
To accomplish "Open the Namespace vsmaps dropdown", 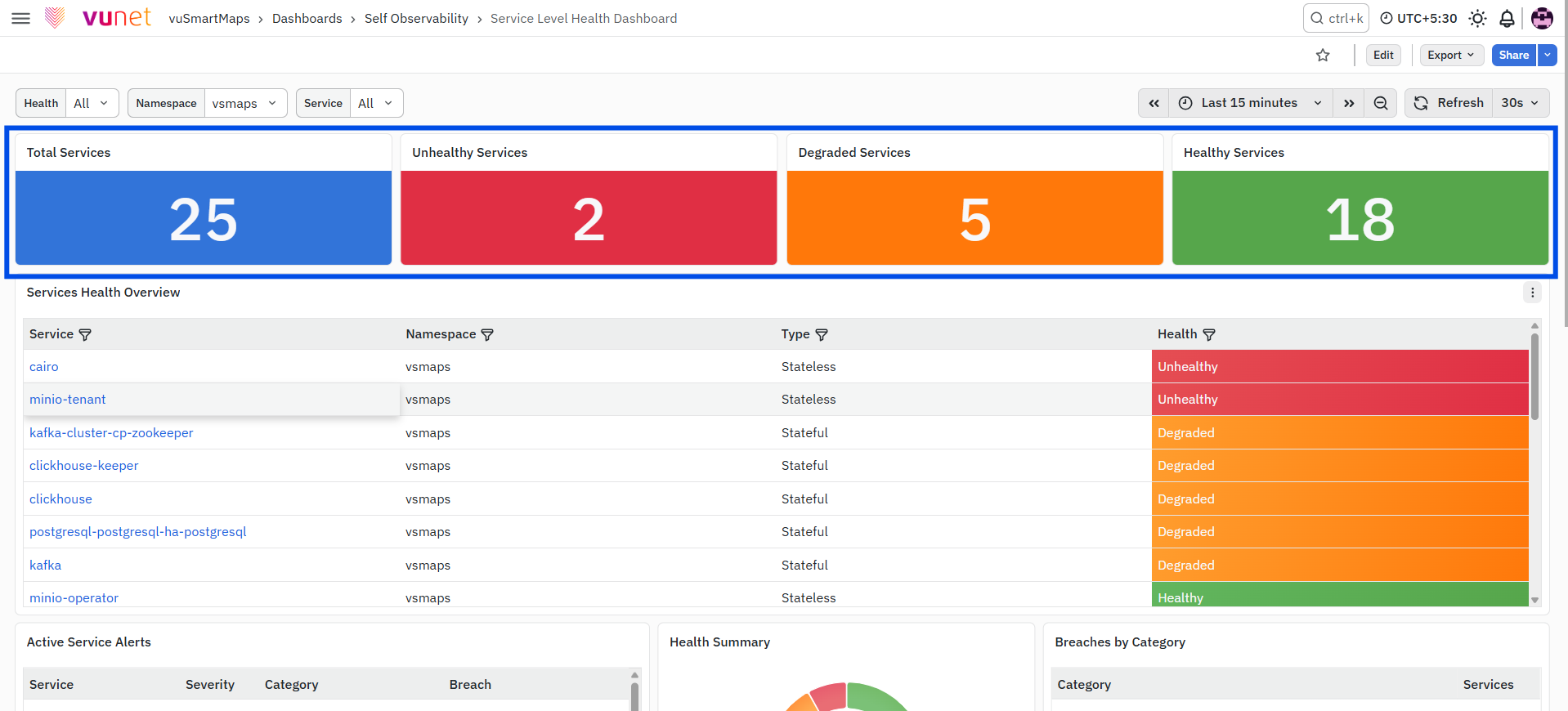I will click(245, 103).
